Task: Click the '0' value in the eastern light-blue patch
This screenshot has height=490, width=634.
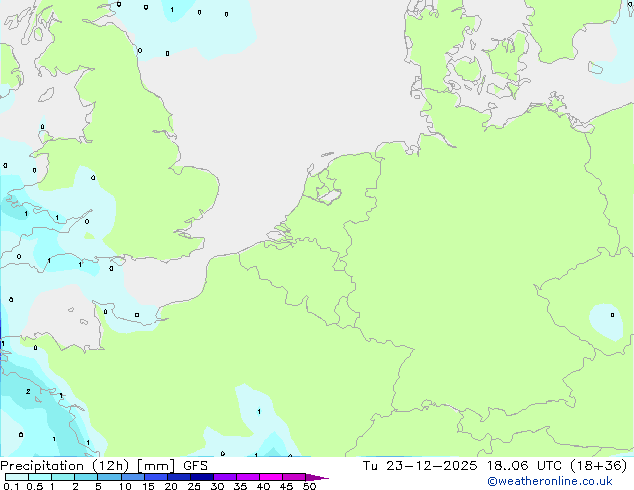Action: coord(612,315)
